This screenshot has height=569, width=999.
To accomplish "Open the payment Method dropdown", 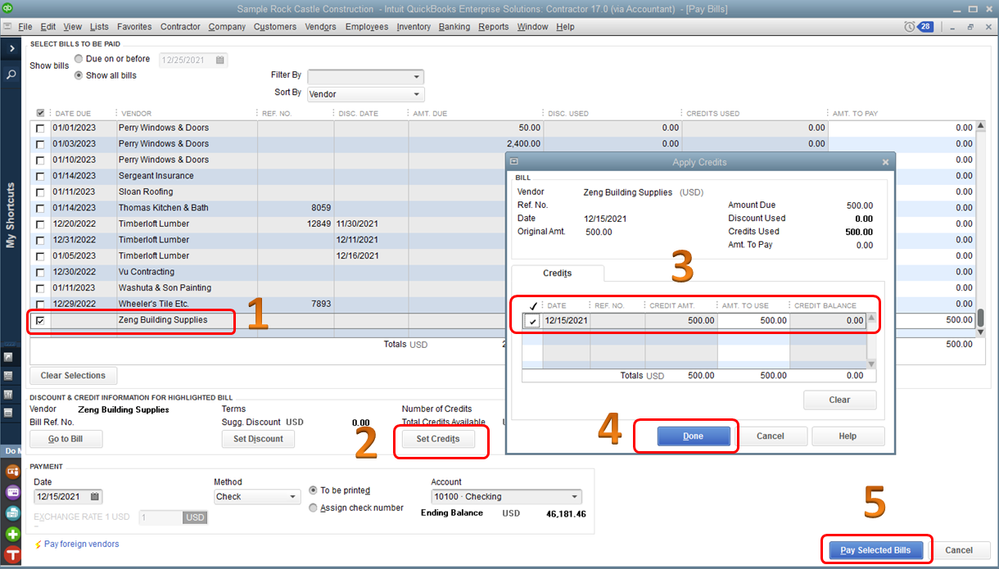I will click(x=257, y=496).
